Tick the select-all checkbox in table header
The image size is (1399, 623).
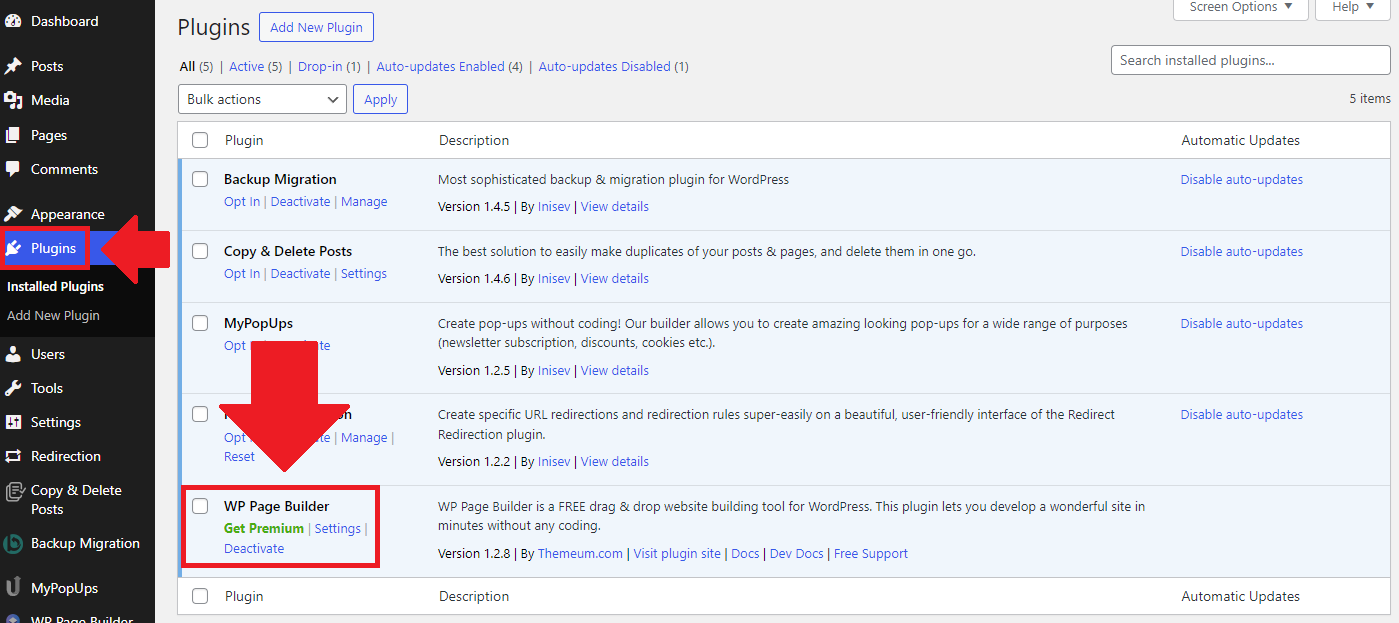(200, 140)
